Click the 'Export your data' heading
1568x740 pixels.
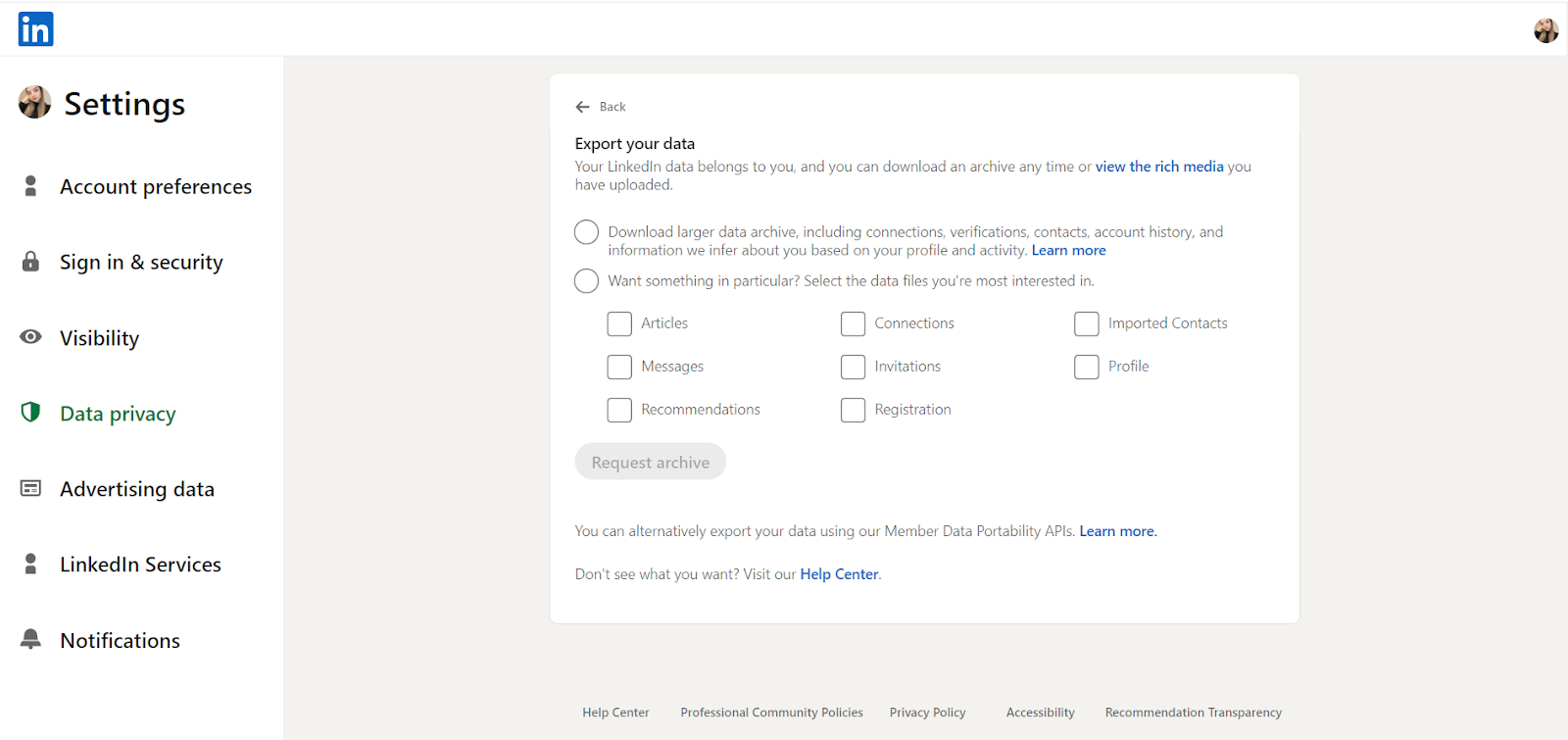click(x=635, y=143)
